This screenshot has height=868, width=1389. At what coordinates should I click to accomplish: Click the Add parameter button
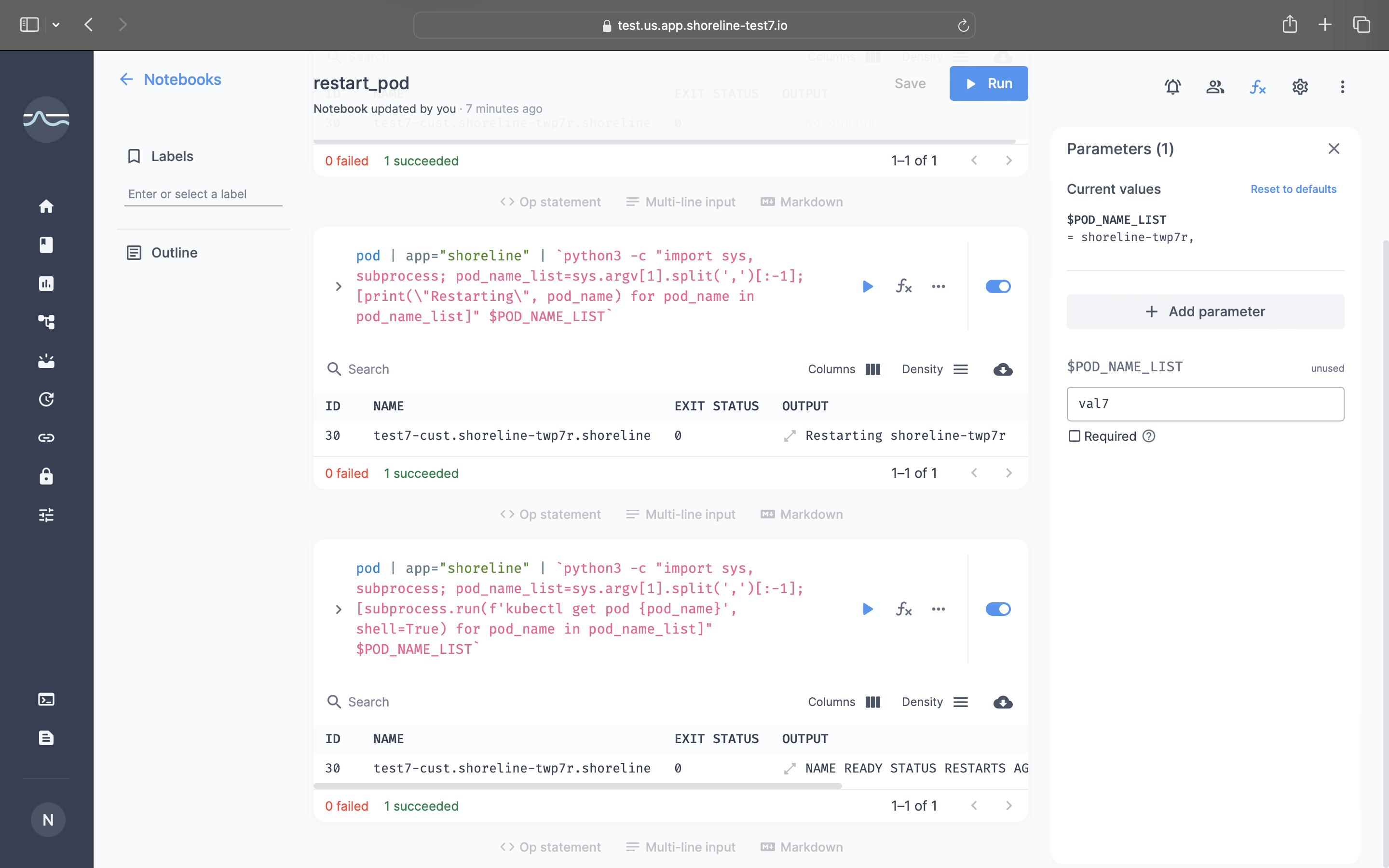coord(1205,311)
